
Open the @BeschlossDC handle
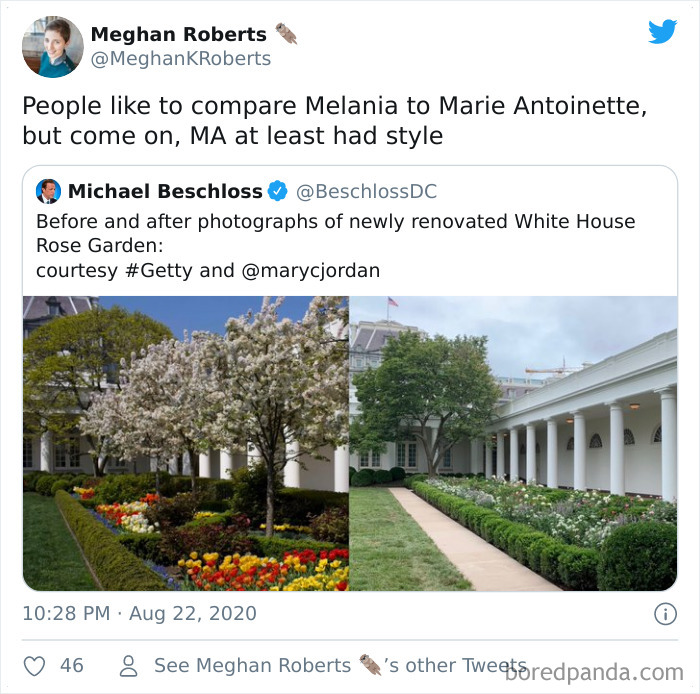pos(367,191)
